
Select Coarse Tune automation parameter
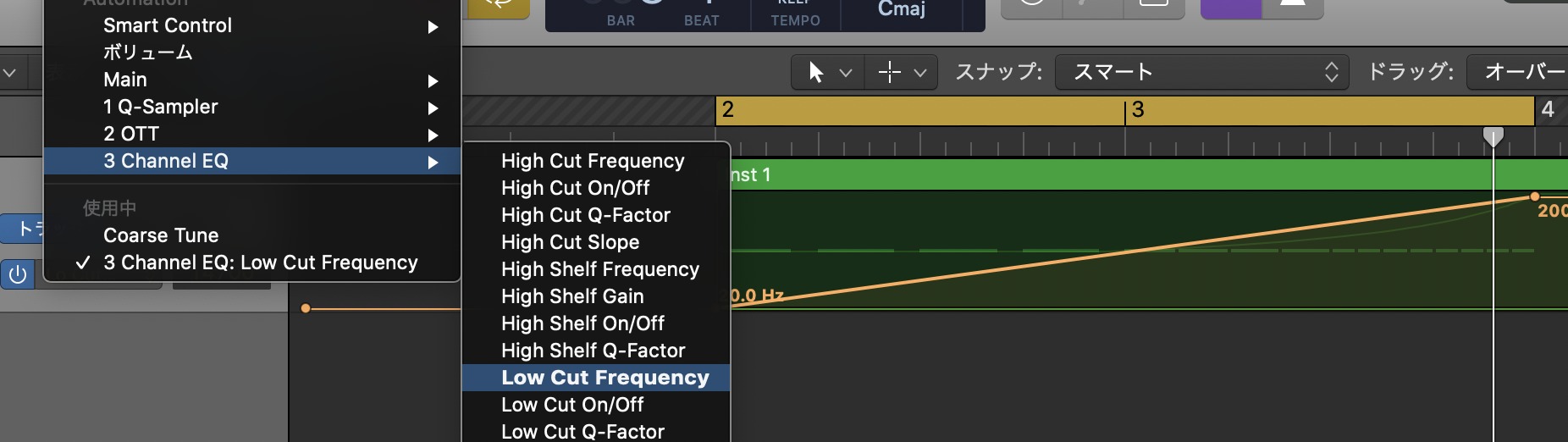pos(161,235)
